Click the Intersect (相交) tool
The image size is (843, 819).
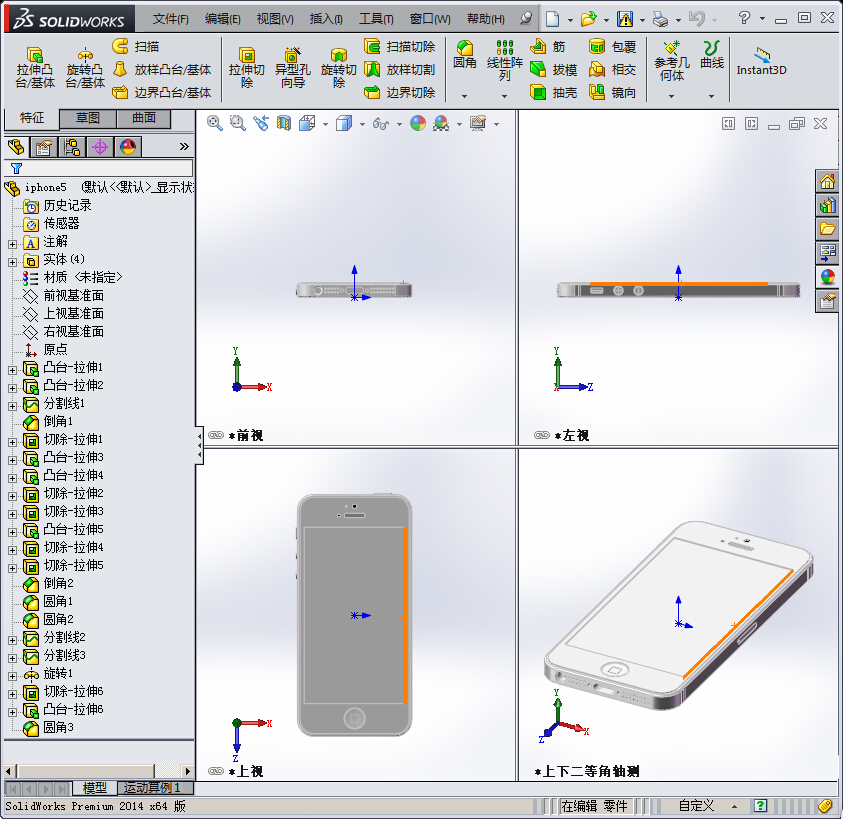pyautogui.click(x=612, y=69)
